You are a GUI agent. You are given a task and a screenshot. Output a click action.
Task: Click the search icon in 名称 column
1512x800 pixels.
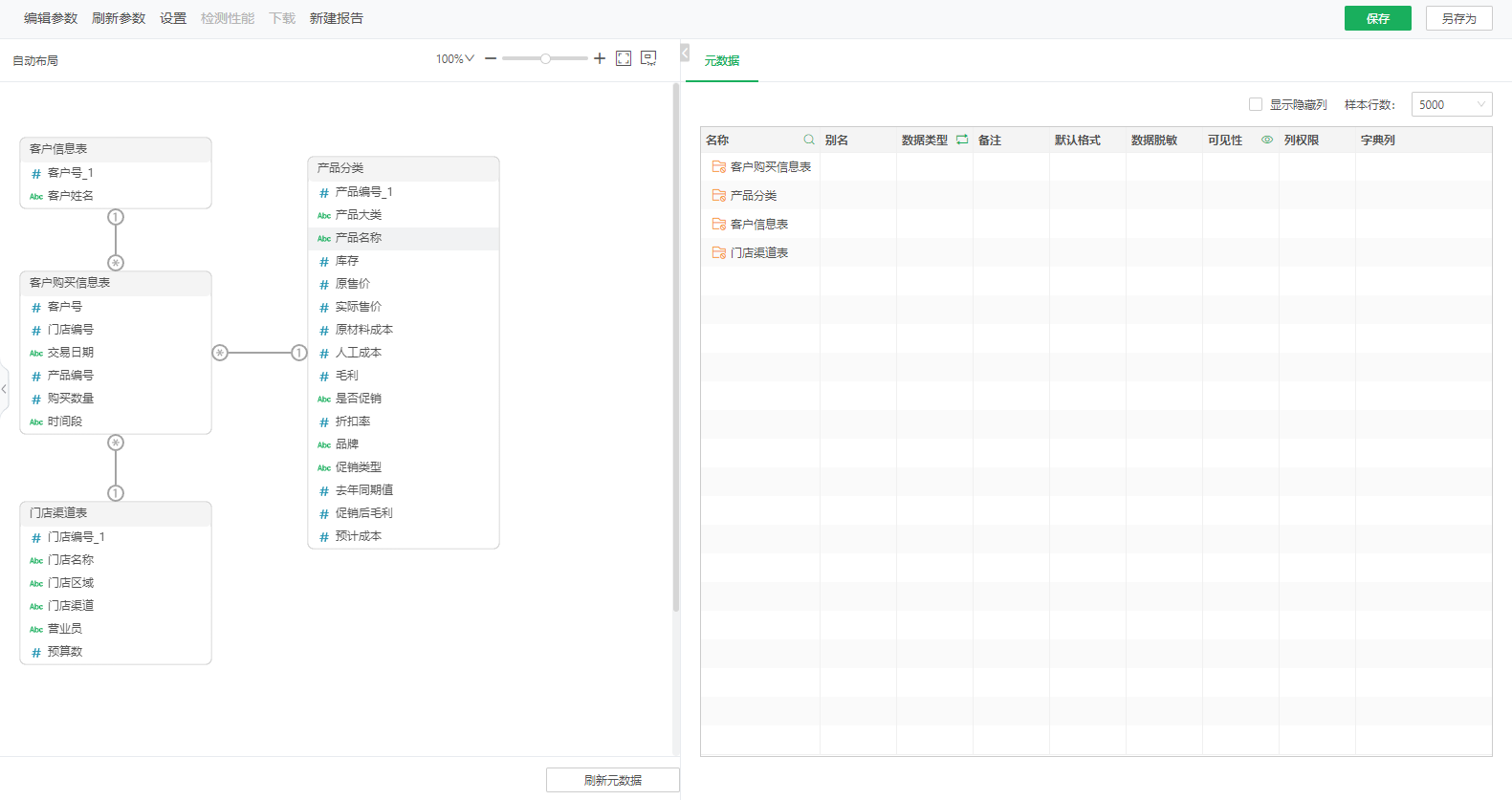click(x=809, y=140)
